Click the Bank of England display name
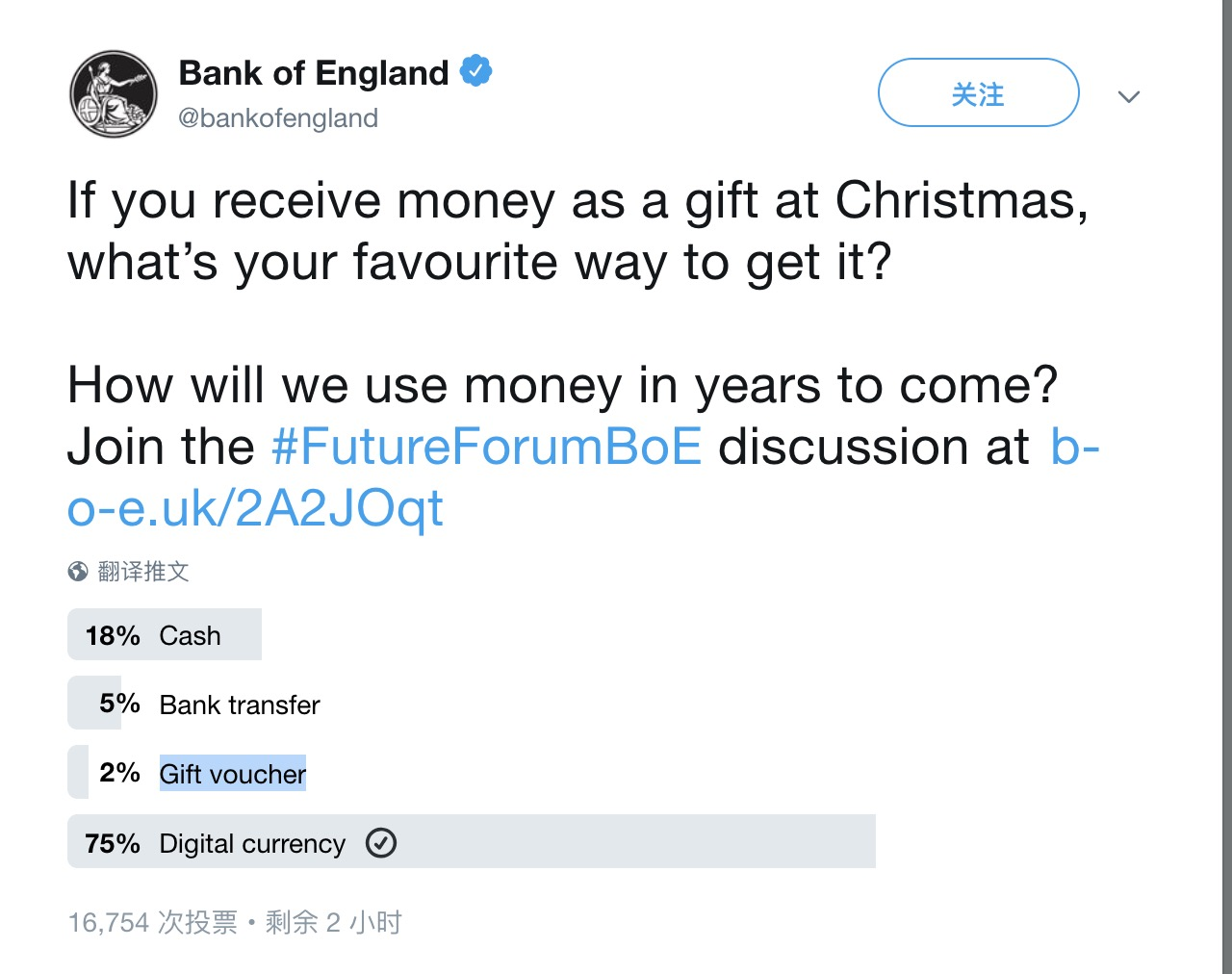1232x974 pixels. [x=314, y=72]
